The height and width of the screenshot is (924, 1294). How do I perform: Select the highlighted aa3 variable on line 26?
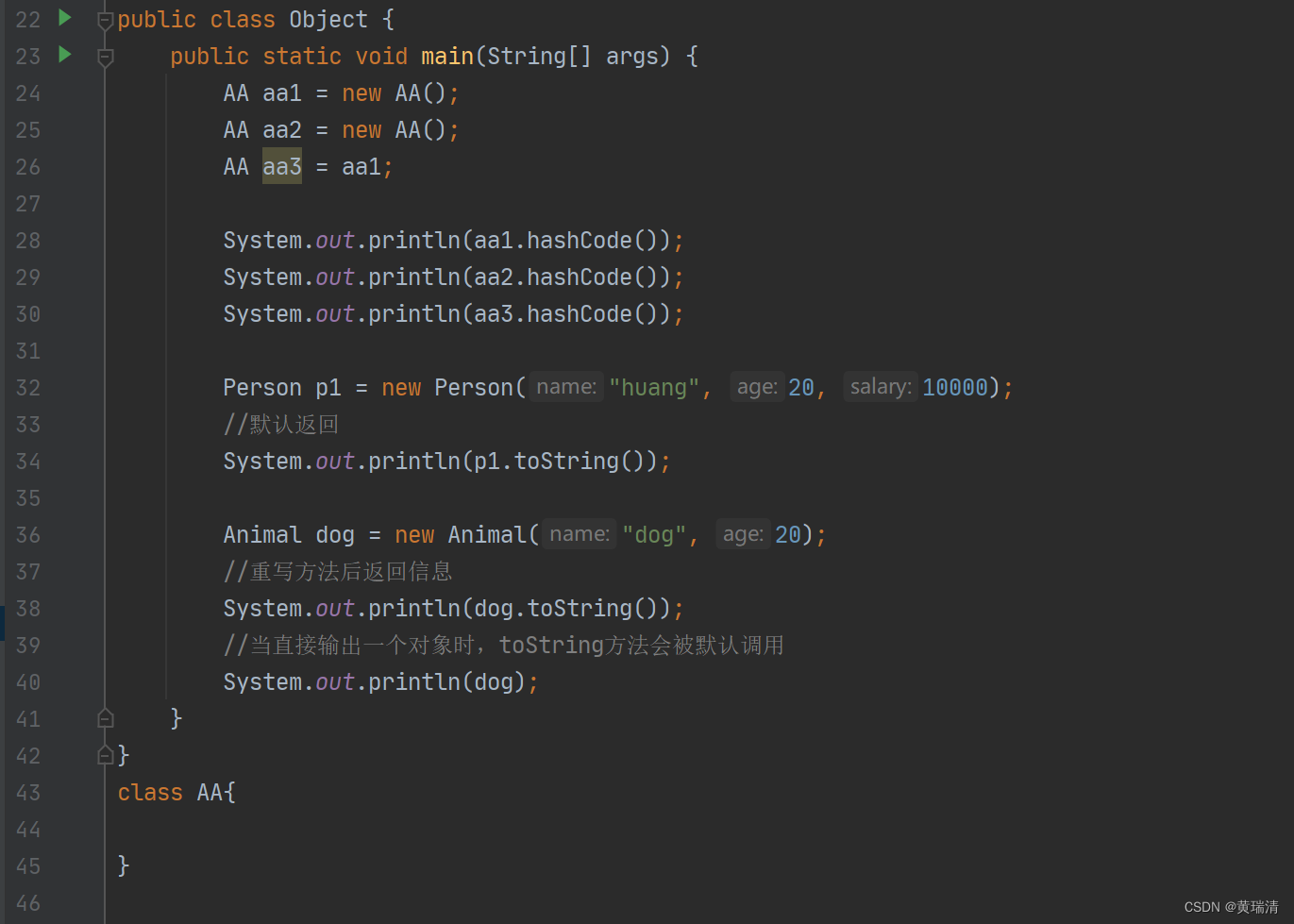281,166
